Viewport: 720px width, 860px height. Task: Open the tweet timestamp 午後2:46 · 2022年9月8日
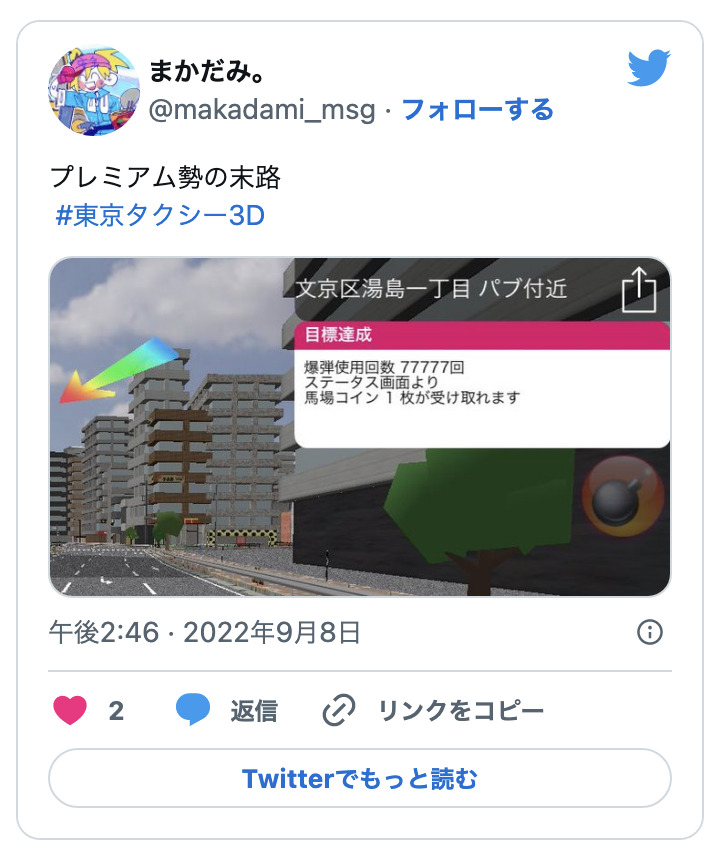205,632
